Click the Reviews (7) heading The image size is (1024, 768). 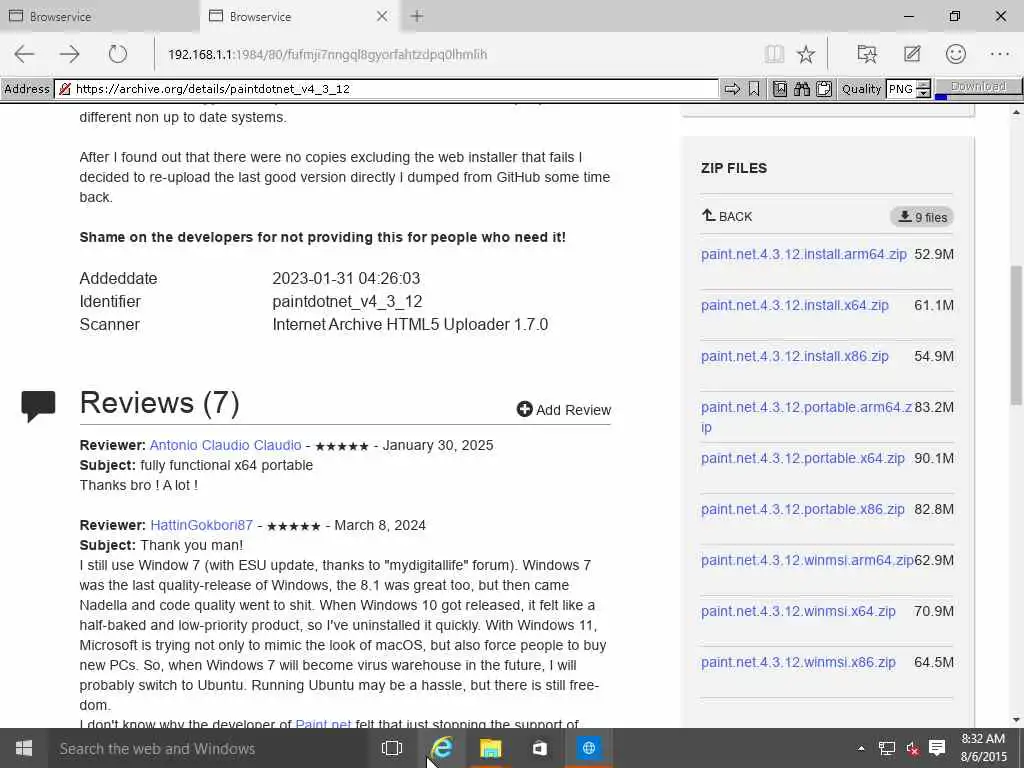pos(159,402)
